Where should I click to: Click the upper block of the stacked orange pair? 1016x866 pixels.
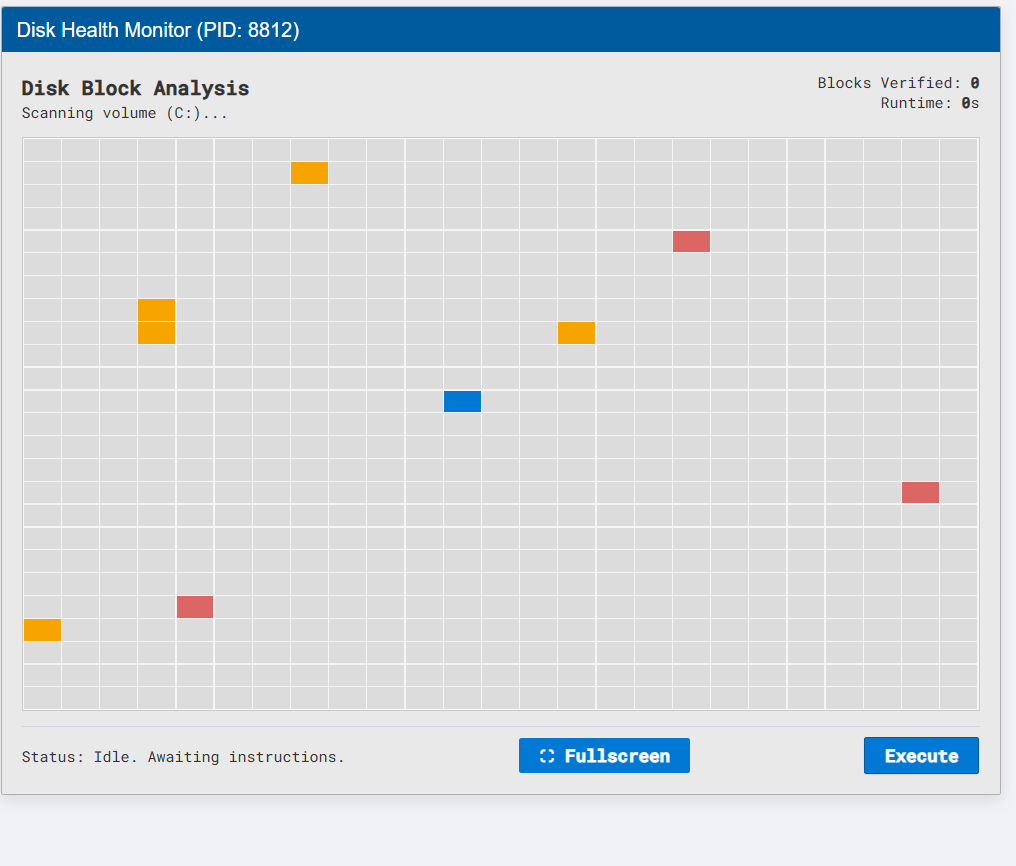click(x=157, y=310)
